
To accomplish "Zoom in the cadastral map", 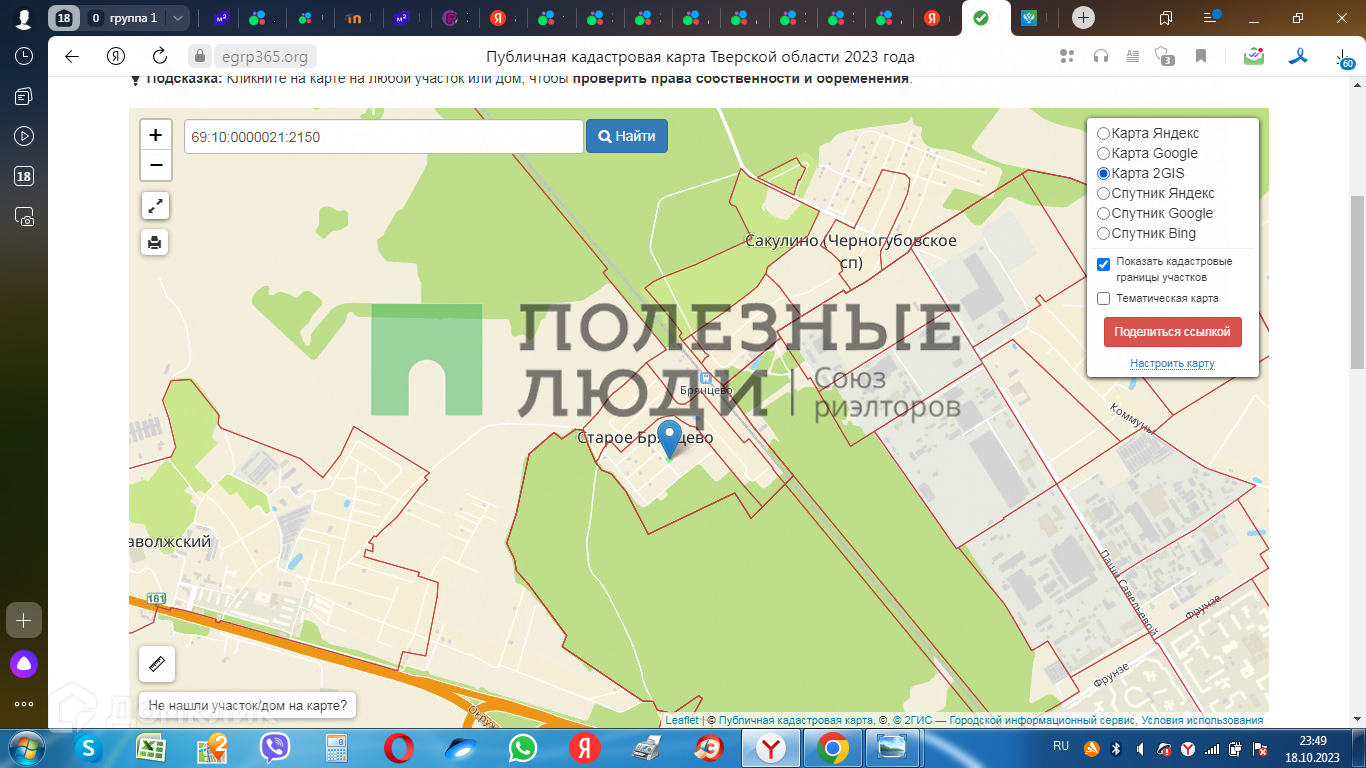I will pos(156,135).
